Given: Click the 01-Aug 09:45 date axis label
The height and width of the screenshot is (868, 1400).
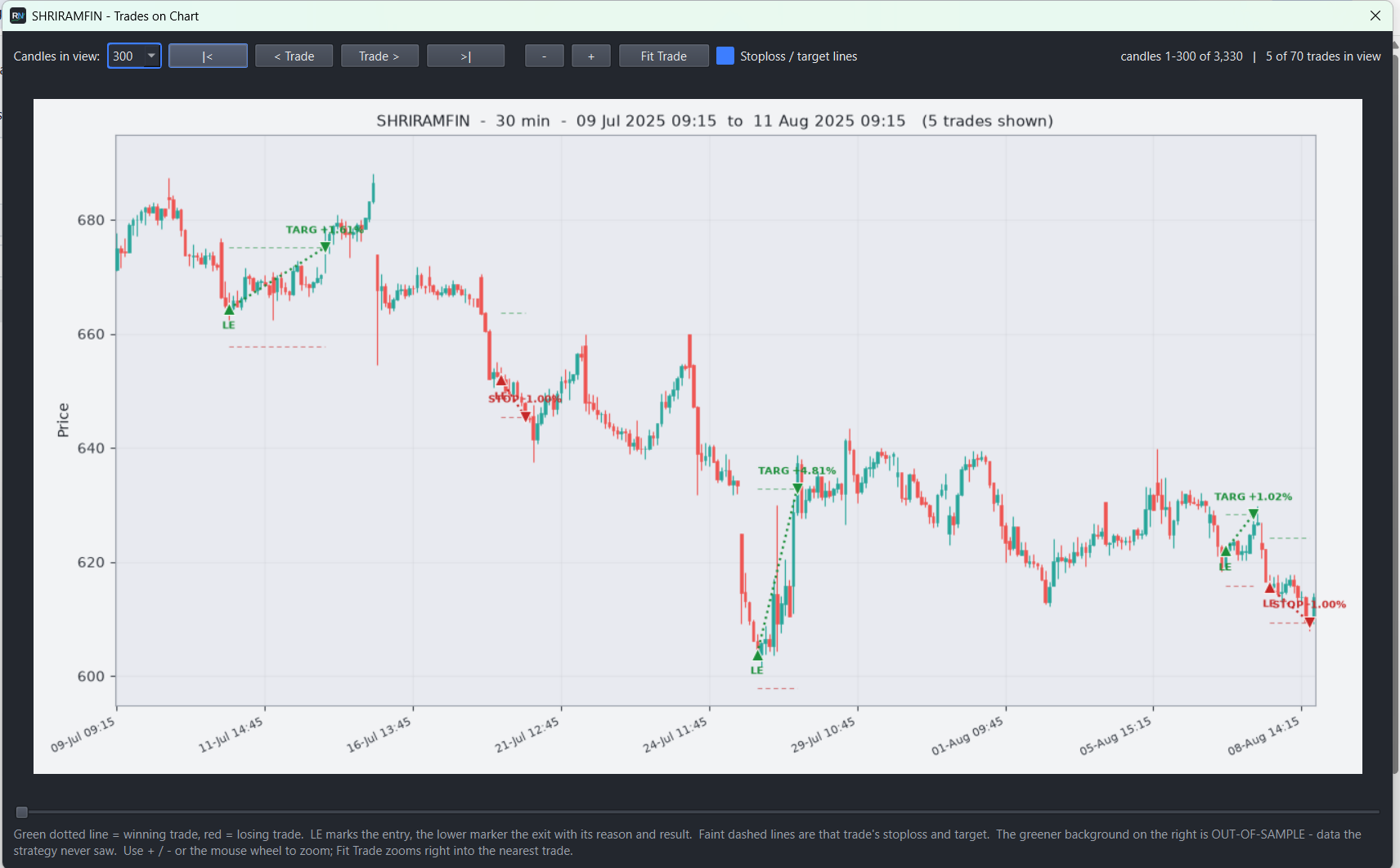Looking at the screenshot, I should click(967, 736).
